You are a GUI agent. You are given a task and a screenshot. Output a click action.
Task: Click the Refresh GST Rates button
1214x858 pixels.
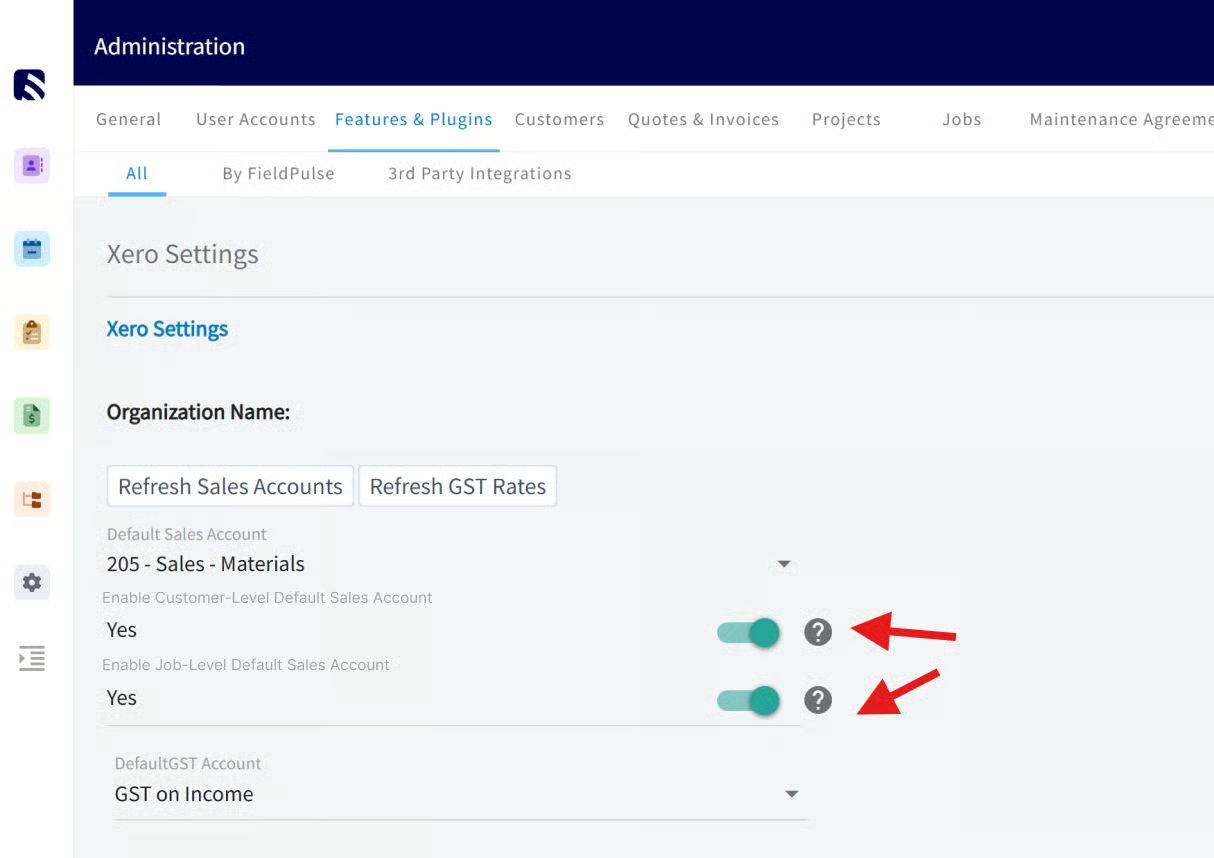click(458, 486)
